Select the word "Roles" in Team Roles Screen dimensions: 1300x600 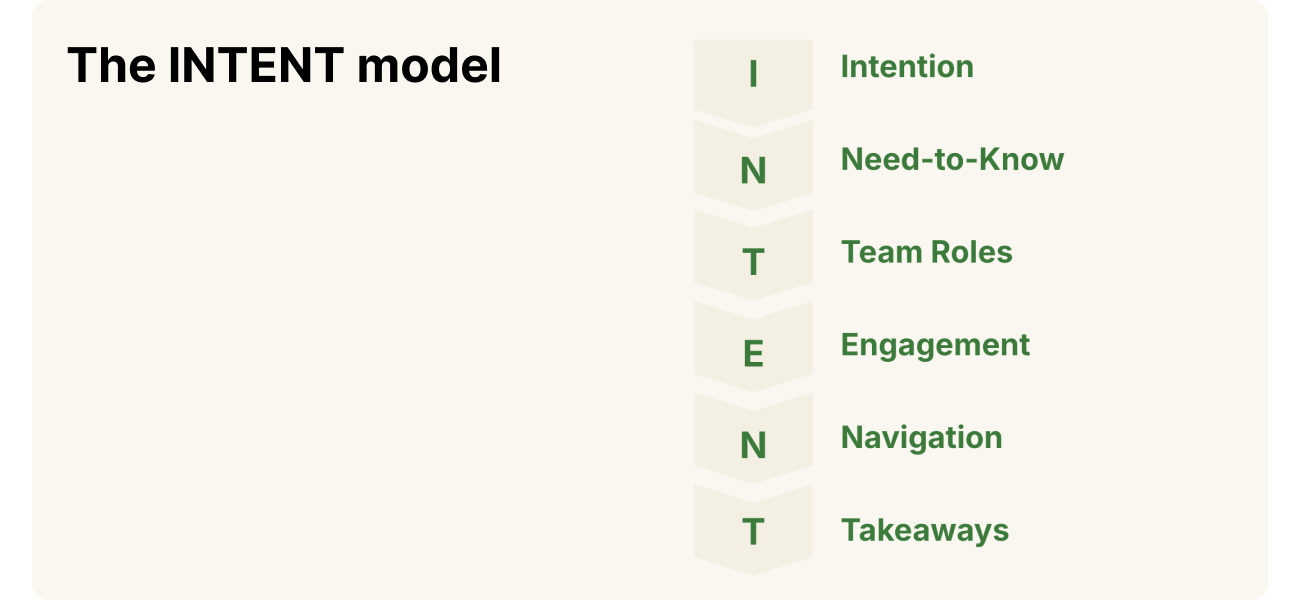[x=971, y=252]
